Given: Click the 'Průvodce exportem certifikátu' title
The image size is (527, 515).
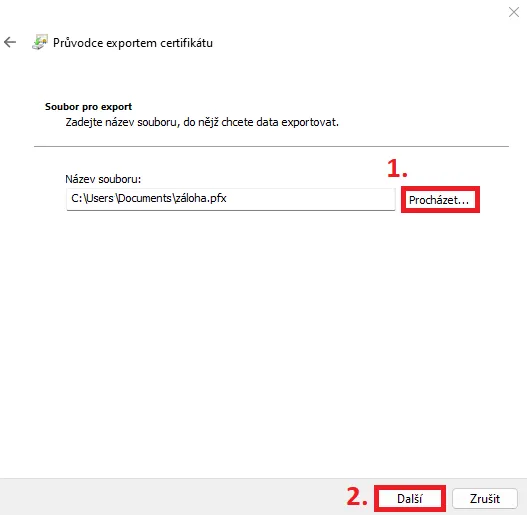Looking at the screenshot, I should 133,43.
